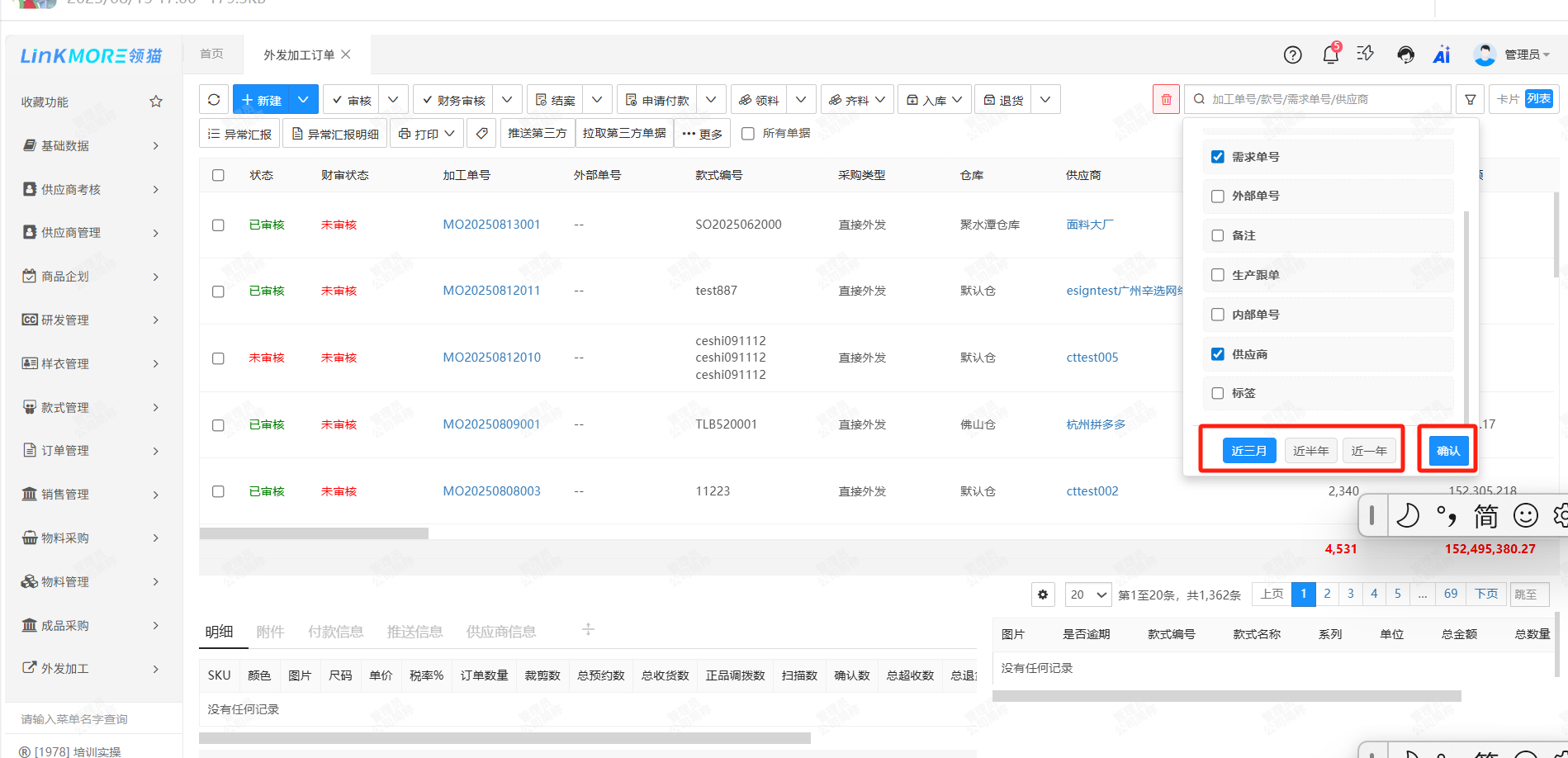Click the tag label icon
Screen dimensions: 1568x758
point(481,133)
